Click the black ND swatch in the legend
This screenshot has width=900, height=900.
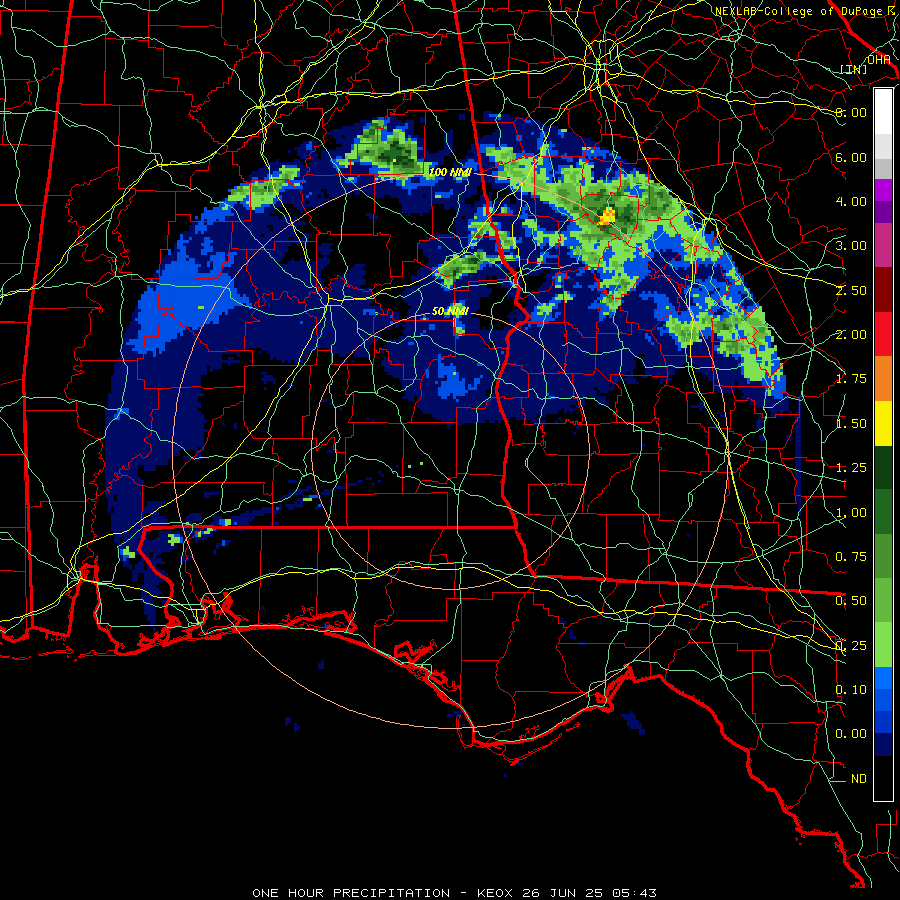click(883, 778)
